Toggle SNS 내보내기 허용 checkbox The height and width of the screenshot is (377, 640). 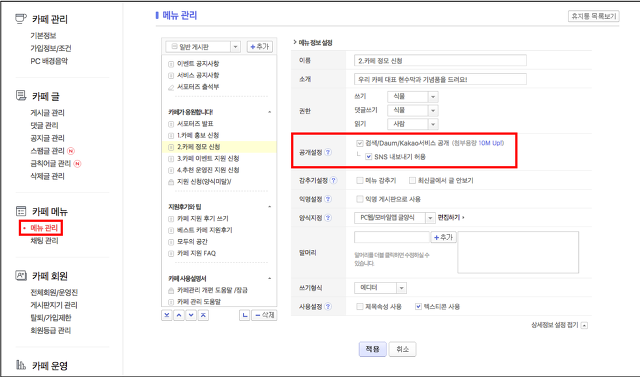369,157
